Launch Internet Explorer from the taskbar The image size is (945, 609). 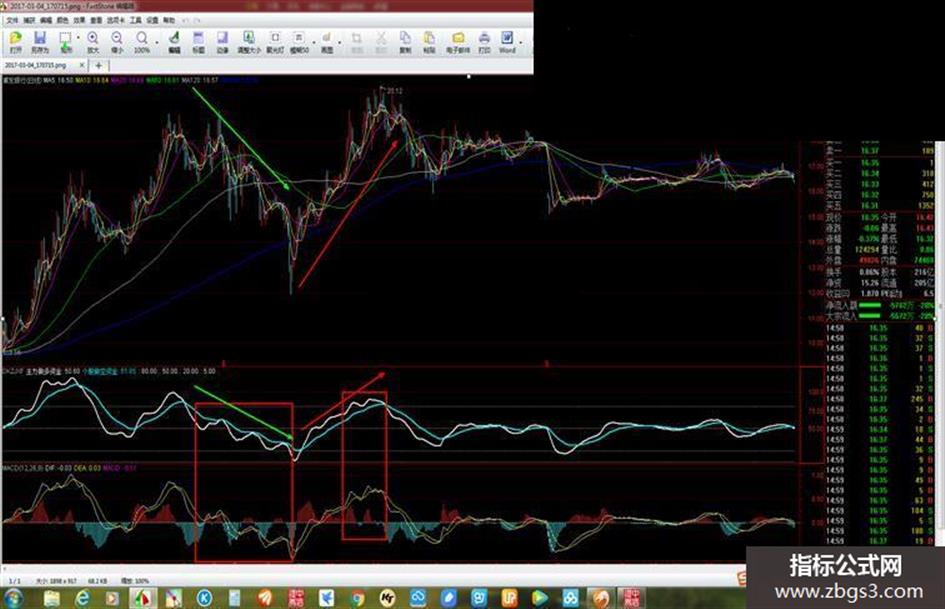[82, 598]
